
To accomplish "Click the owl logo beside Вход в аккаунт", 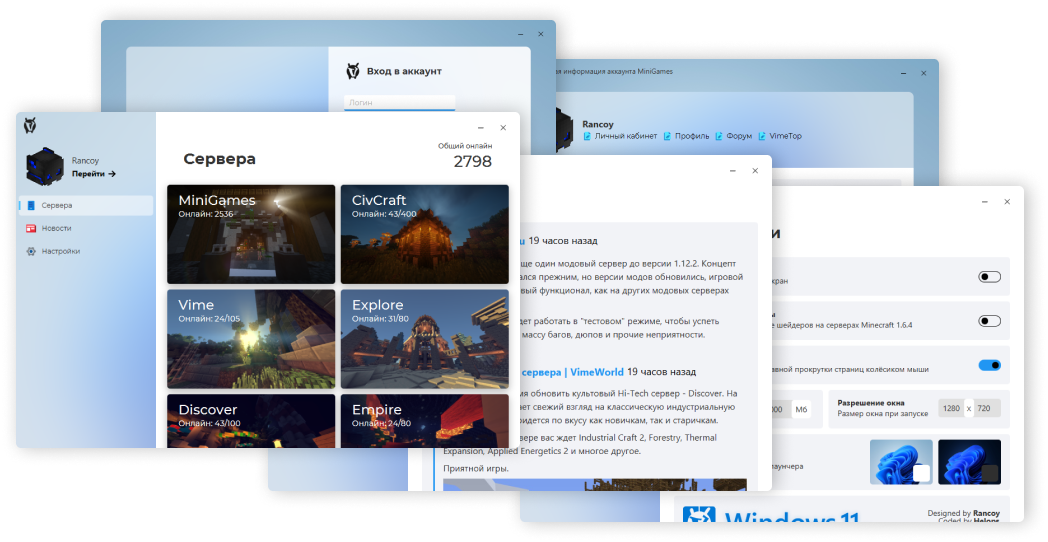I will click(x=352, y=71).
